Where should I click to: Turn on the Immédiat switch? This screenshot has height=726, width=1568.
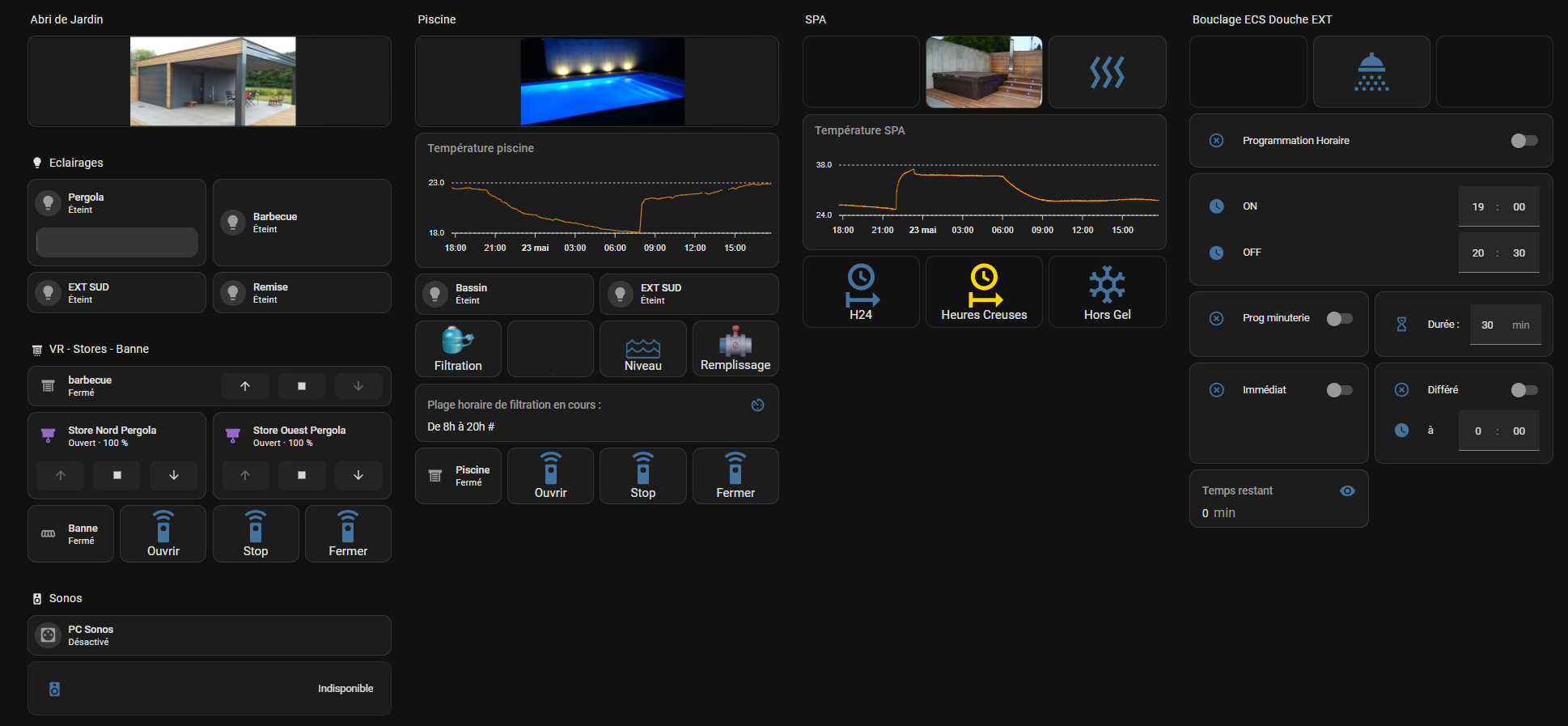pos(1339,390)
